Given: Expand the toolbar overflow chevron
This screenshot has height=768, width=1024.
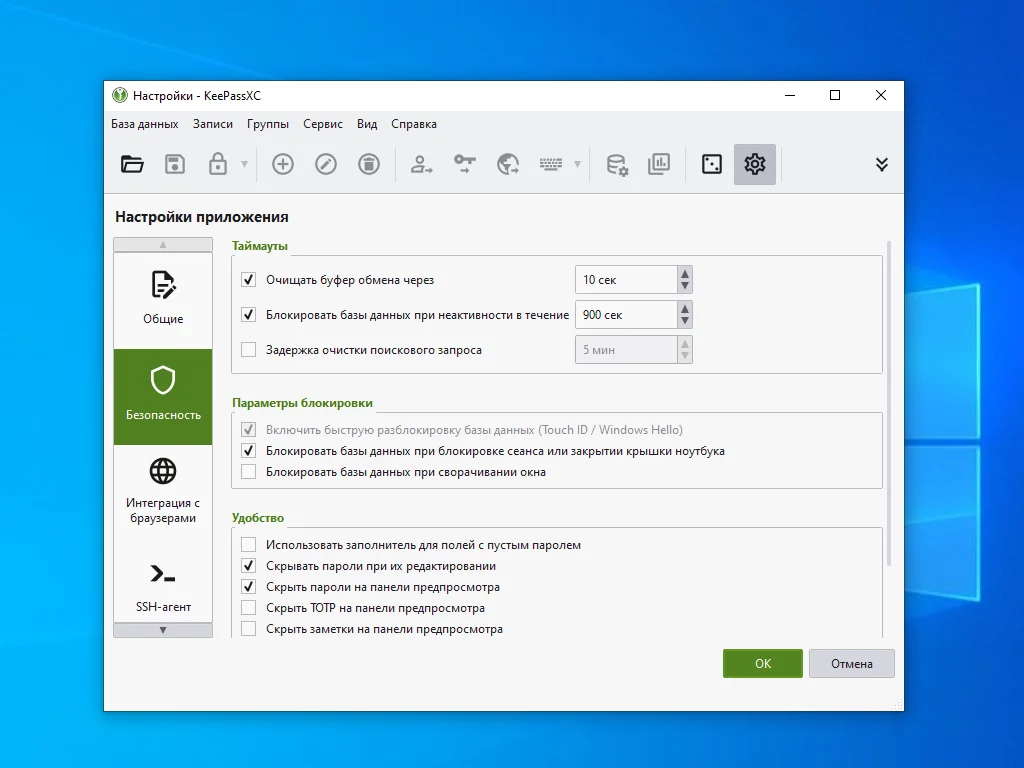Looking at the screenshot, I should click(x=881, y=165).
